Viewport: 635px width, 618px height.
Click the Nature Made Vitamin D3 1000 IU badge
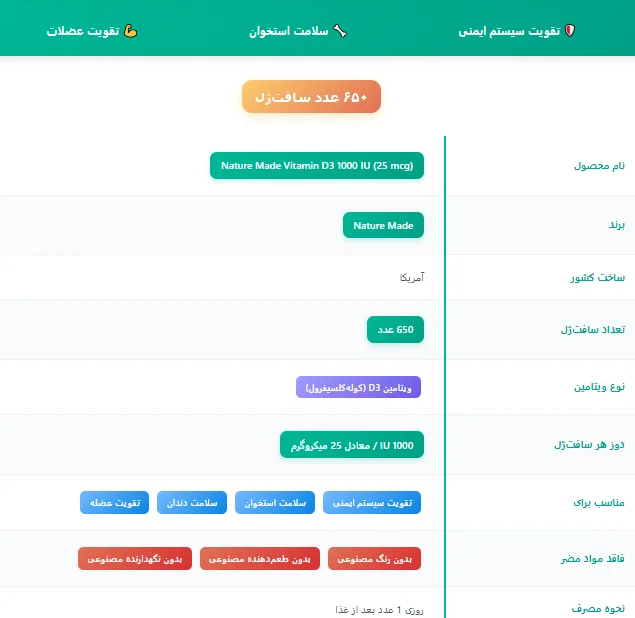tap(317, 166)
